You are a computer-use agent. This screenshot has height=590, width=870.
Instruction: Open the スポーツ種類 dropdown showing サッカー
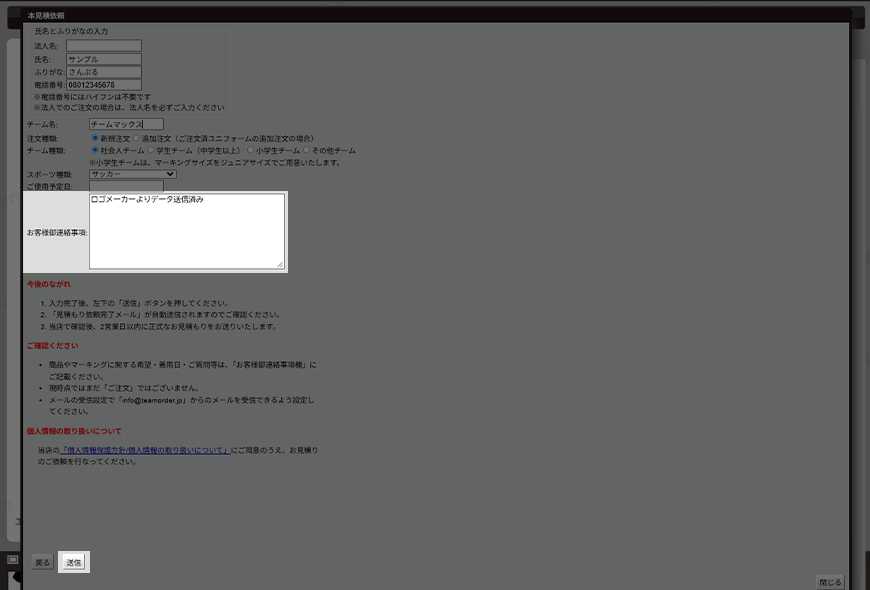click(133, 174)
